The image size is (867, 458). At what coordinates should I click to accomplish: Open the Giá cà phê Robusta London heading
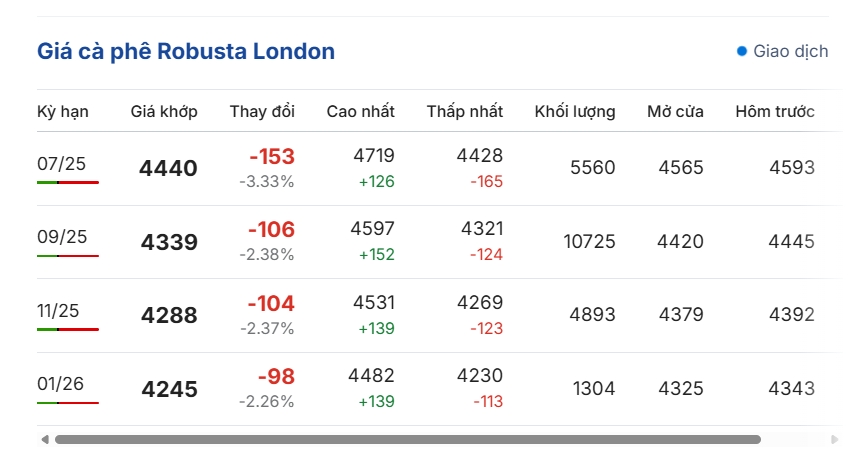(x=186, y=51)
